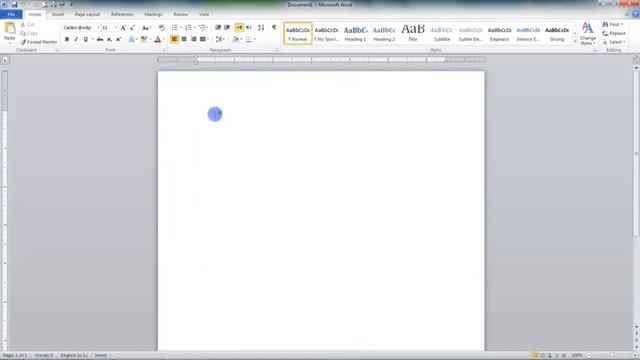The width and height of the screenshot is (640, 360).
Task: Click the tab selector at ruler corner
Action: [5, 60]
